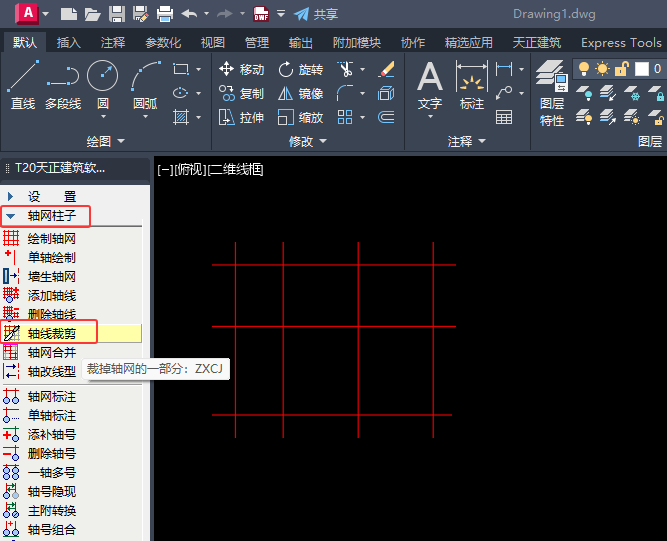The image size is (667, 541).
Task: Expand the 设置 section
Action: click(x=11, y=196)
